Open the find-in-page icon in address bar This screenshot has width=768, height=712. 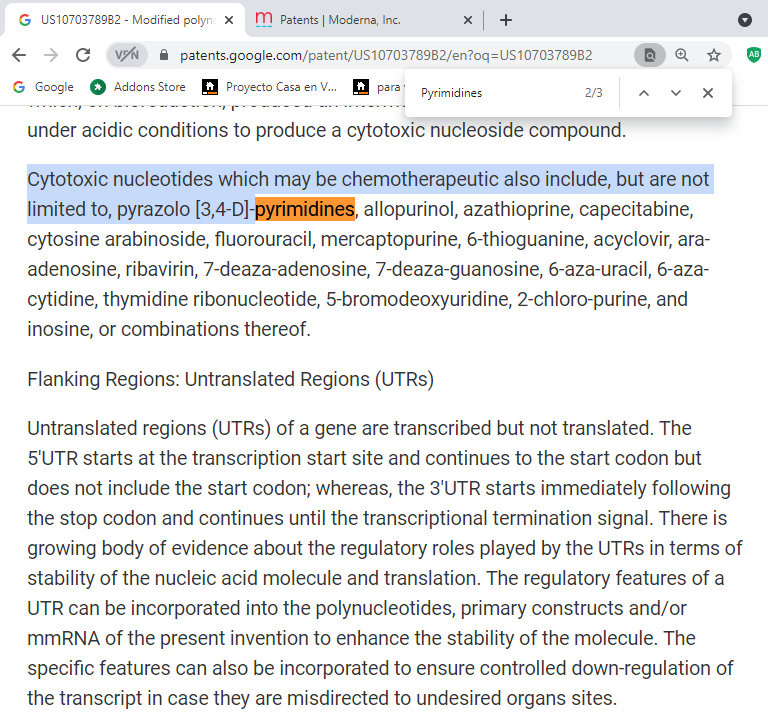649,55
